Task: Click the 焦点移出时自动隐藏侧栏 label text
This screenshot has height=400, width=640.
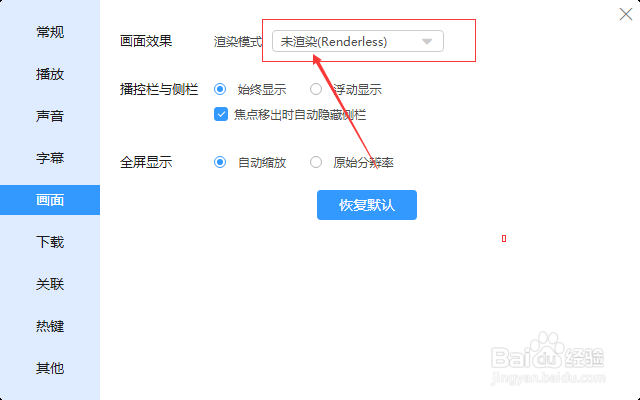Action: pos(300,115)
